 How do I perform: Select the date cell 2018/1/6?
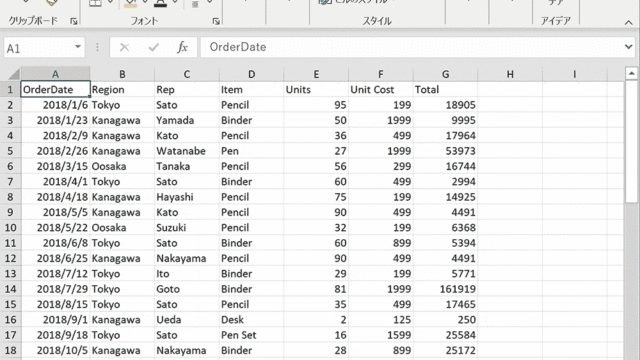coord(56,105)
